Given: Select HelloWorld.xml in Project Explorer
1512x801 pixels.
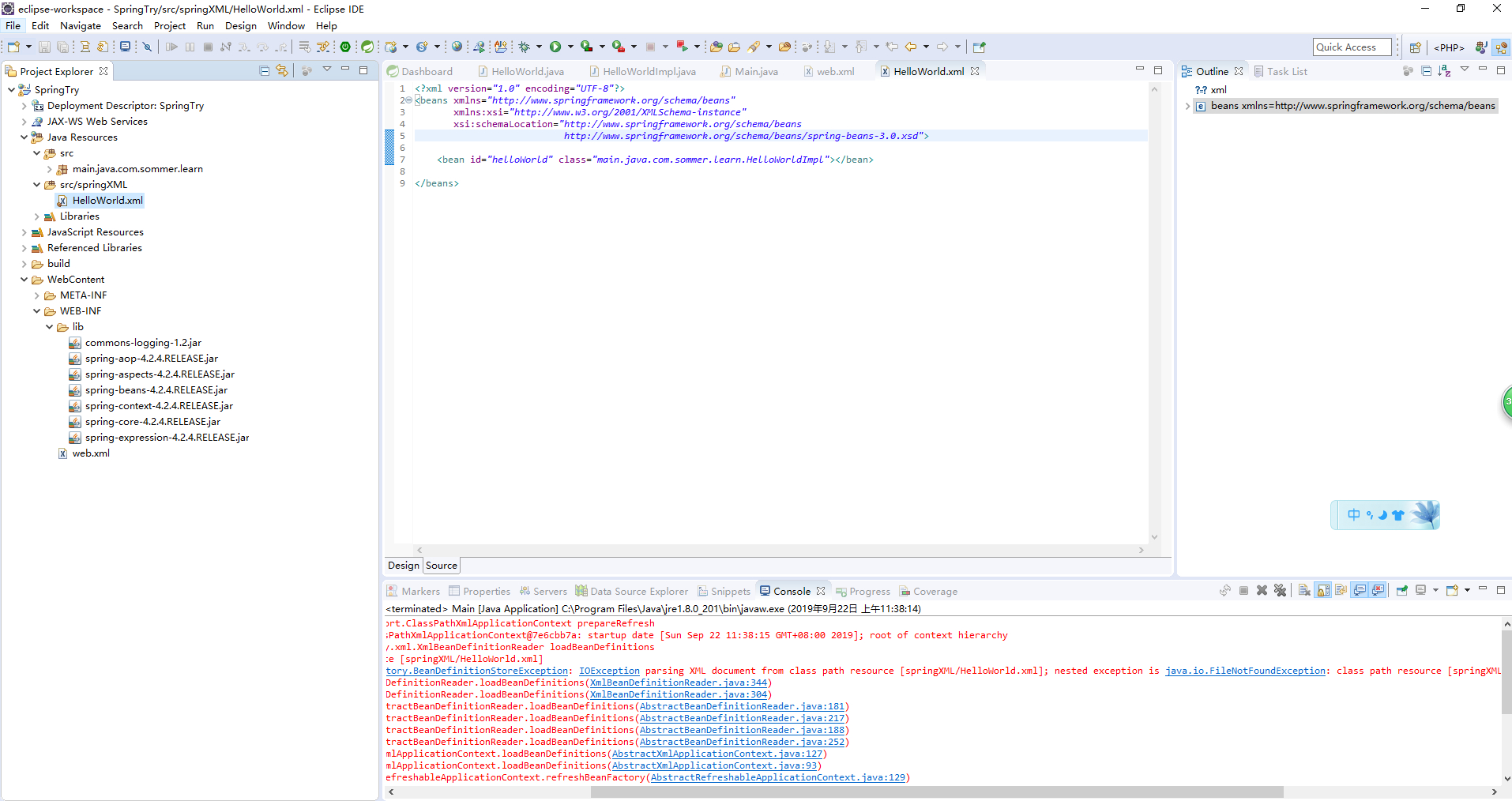Looking at the screenshot, I should 107,201.
